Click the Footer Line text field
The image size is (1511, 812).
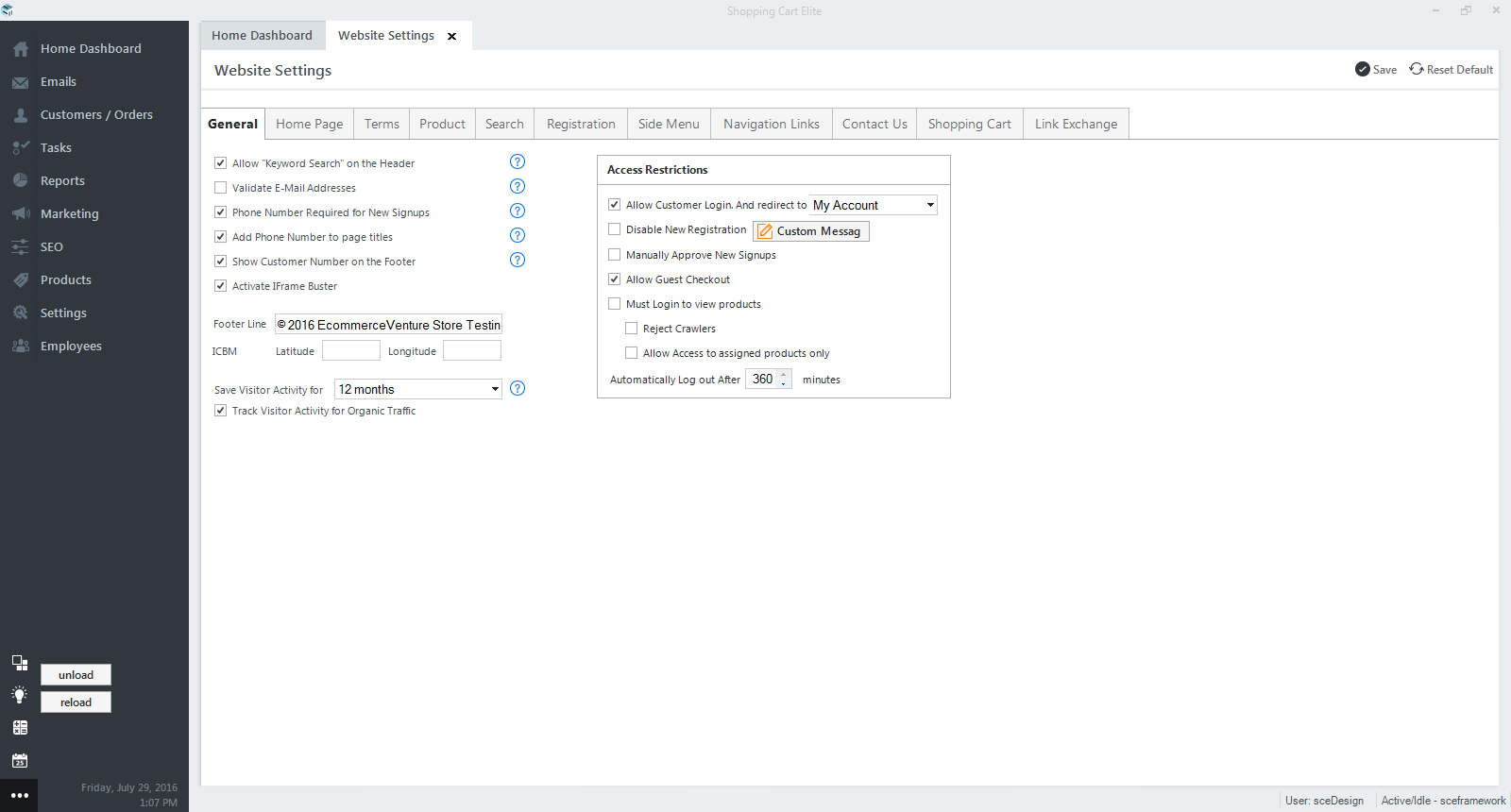tap(388, 324)
